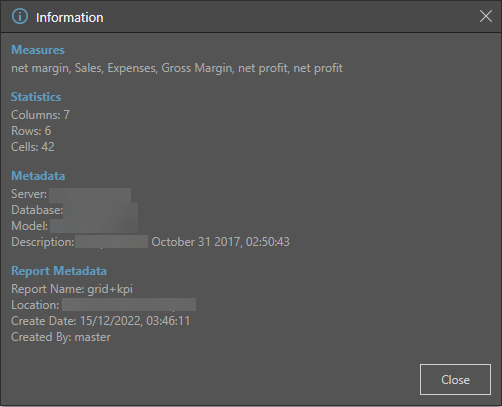Image resolution: width=502 pixels, height=407 pixels.
Task: Click the Cells: 42 statistic line
Action: 33,147
